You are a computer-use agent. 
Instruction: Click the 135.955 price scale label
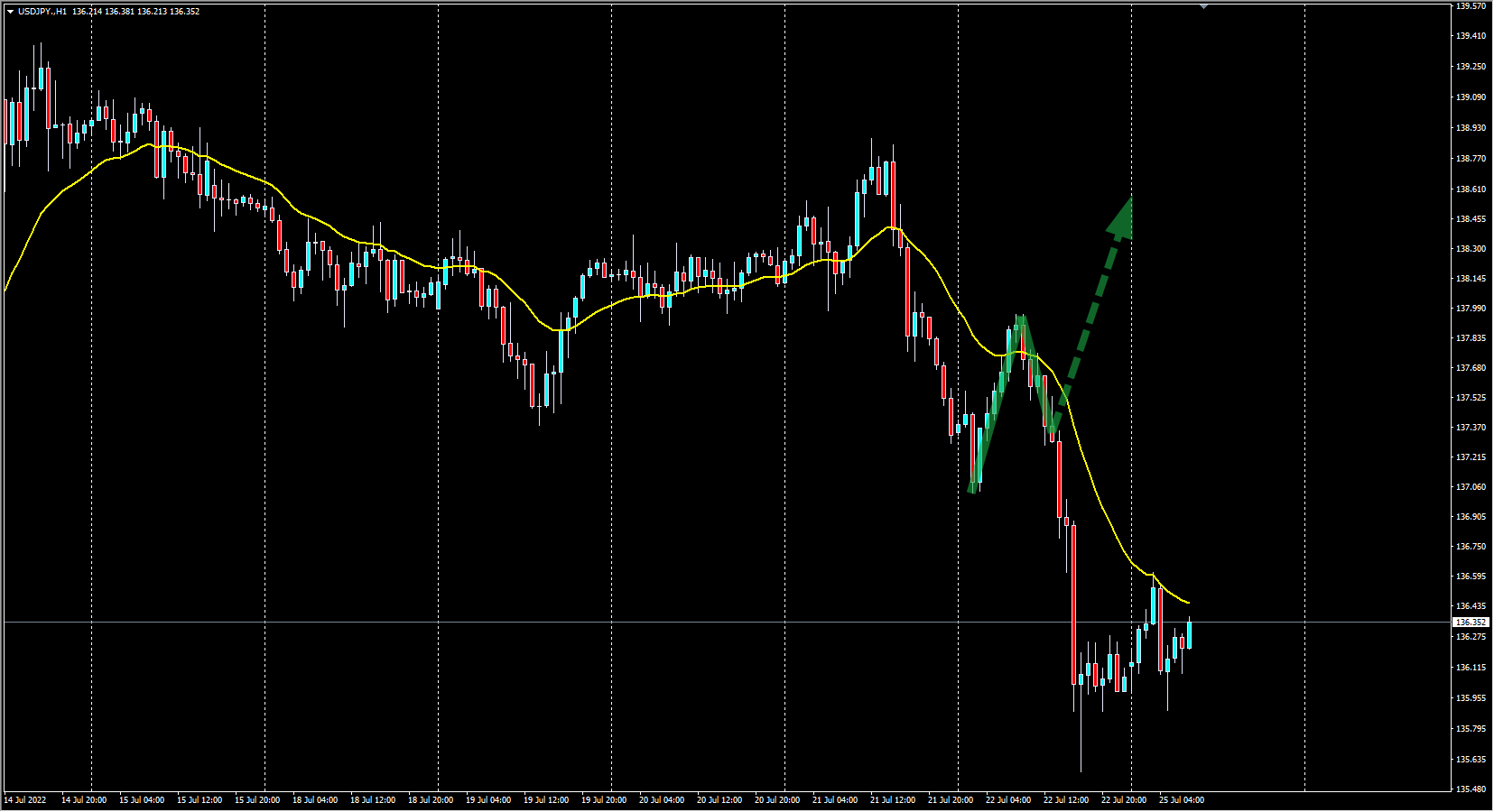1471,698
